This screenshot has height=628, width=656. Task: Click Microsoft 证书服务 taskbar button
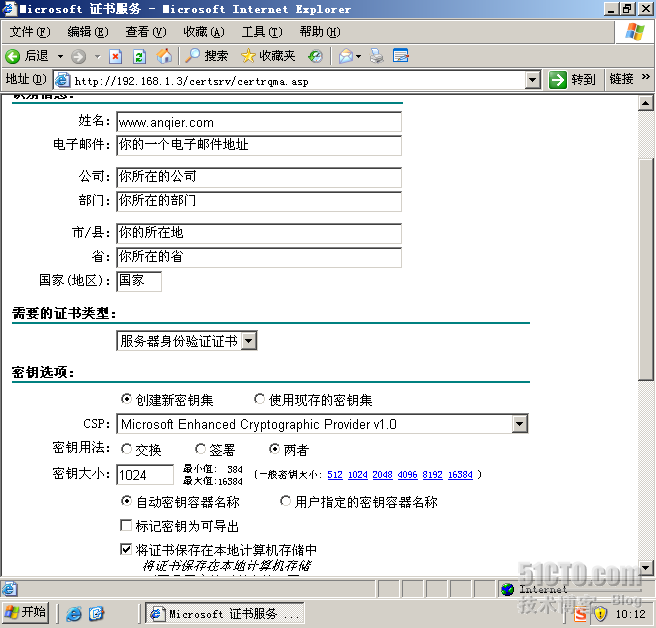point(225,613)
